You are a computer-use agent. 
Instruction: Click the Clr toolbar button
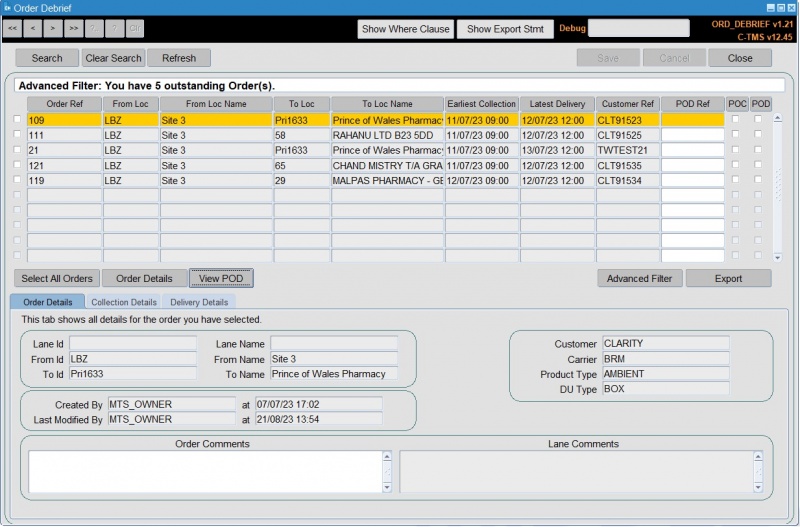[135, 29]
